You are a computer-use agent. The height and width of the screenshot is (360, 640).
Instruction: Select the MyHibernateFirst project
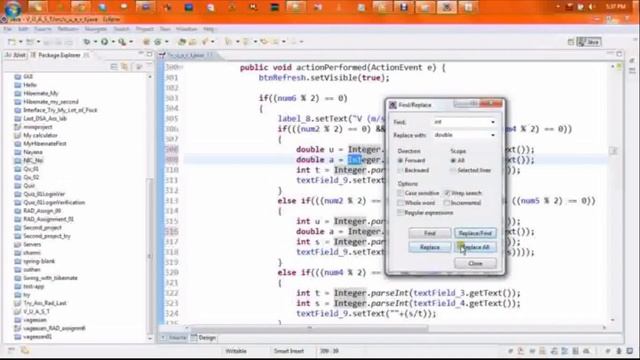44,144
